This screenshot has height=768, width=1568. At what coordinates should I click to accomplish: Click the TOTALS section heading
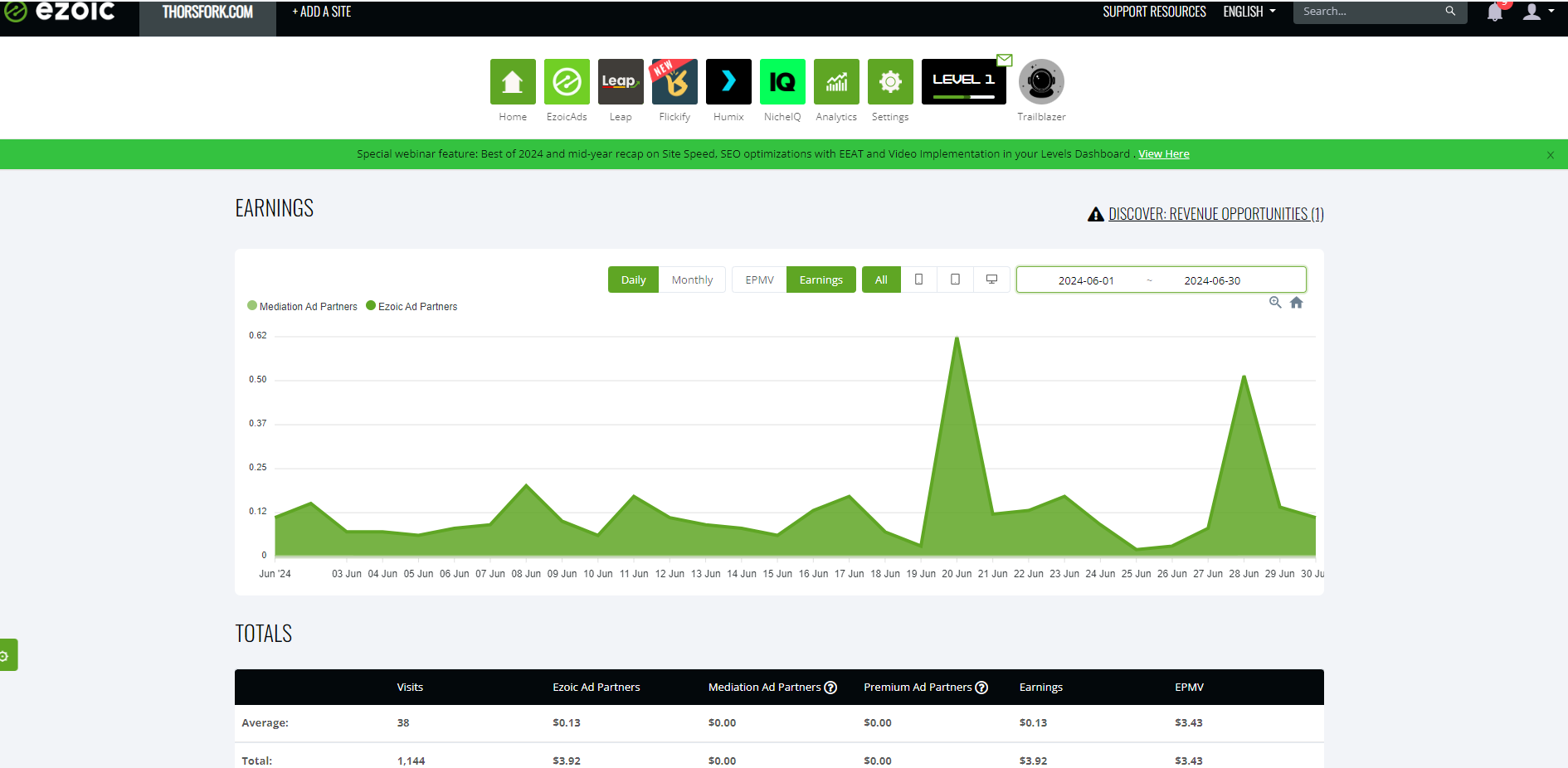click(x=264, y=634)
